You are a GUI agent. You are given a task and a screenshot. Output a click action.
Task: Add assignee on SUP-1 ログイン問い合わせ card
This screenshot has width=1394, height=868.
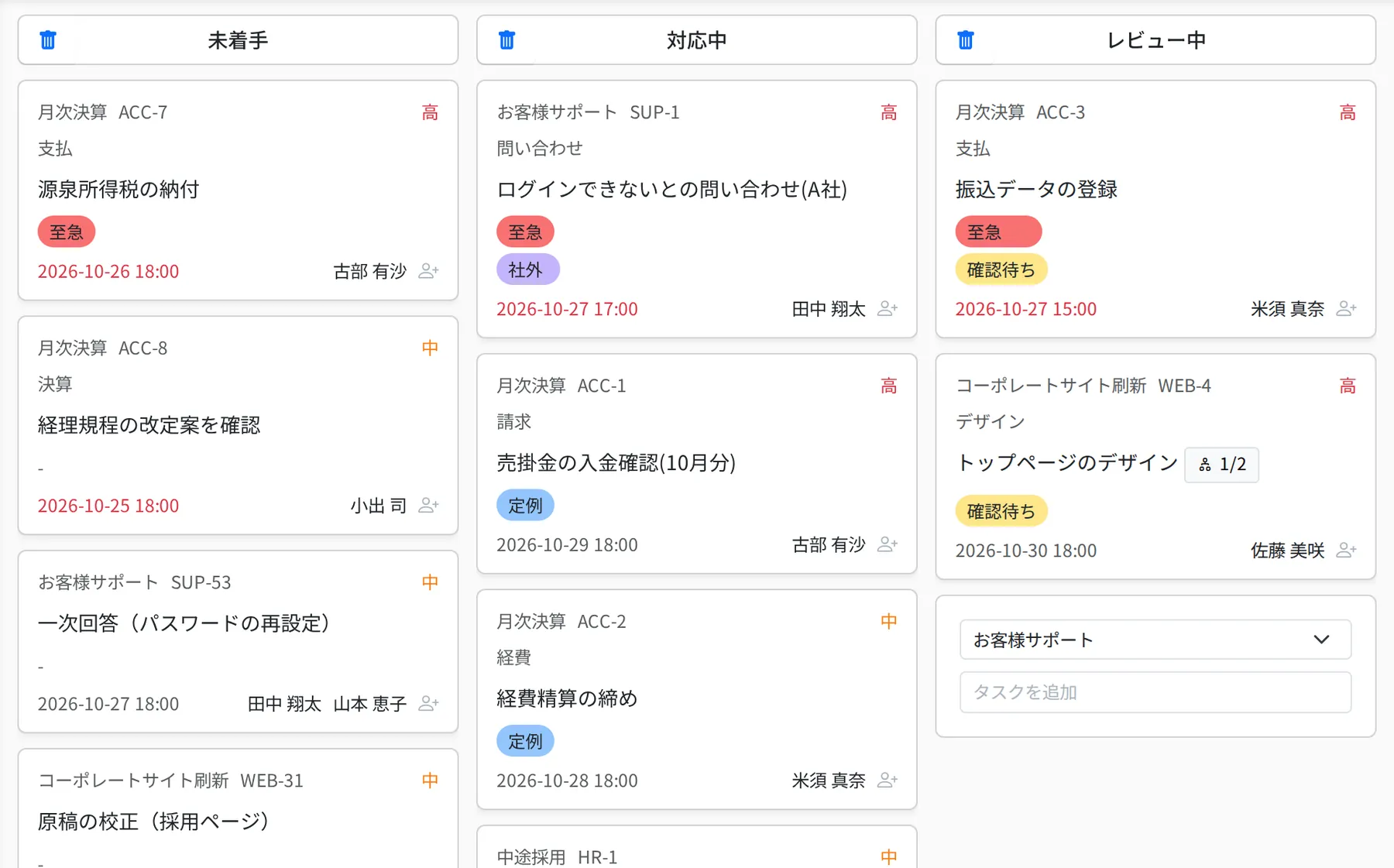pyautogui.click(x=888, y=309)
